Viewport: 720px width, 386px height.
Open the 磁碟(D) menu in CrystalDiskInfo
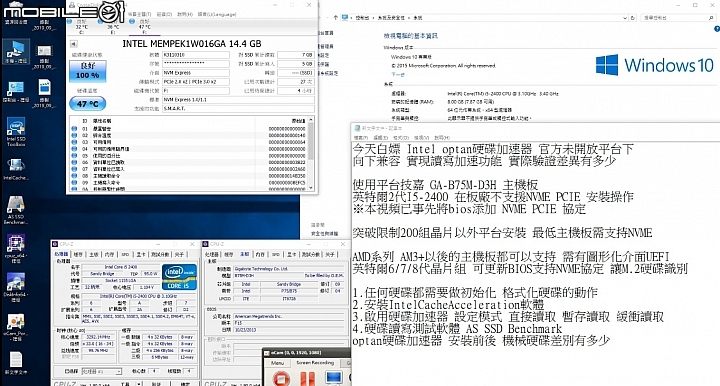[164, 14]
